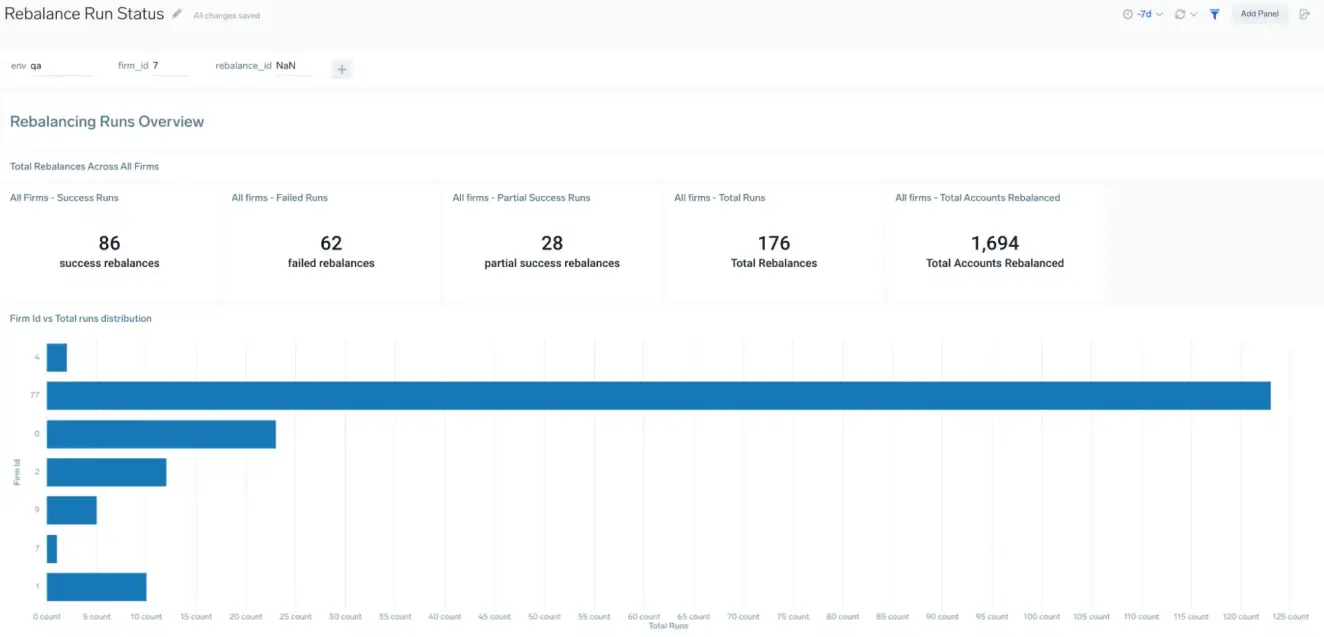The image size is (1324, 637).
Task: Add a new variable with plus icon
Action: coord(342,69)
